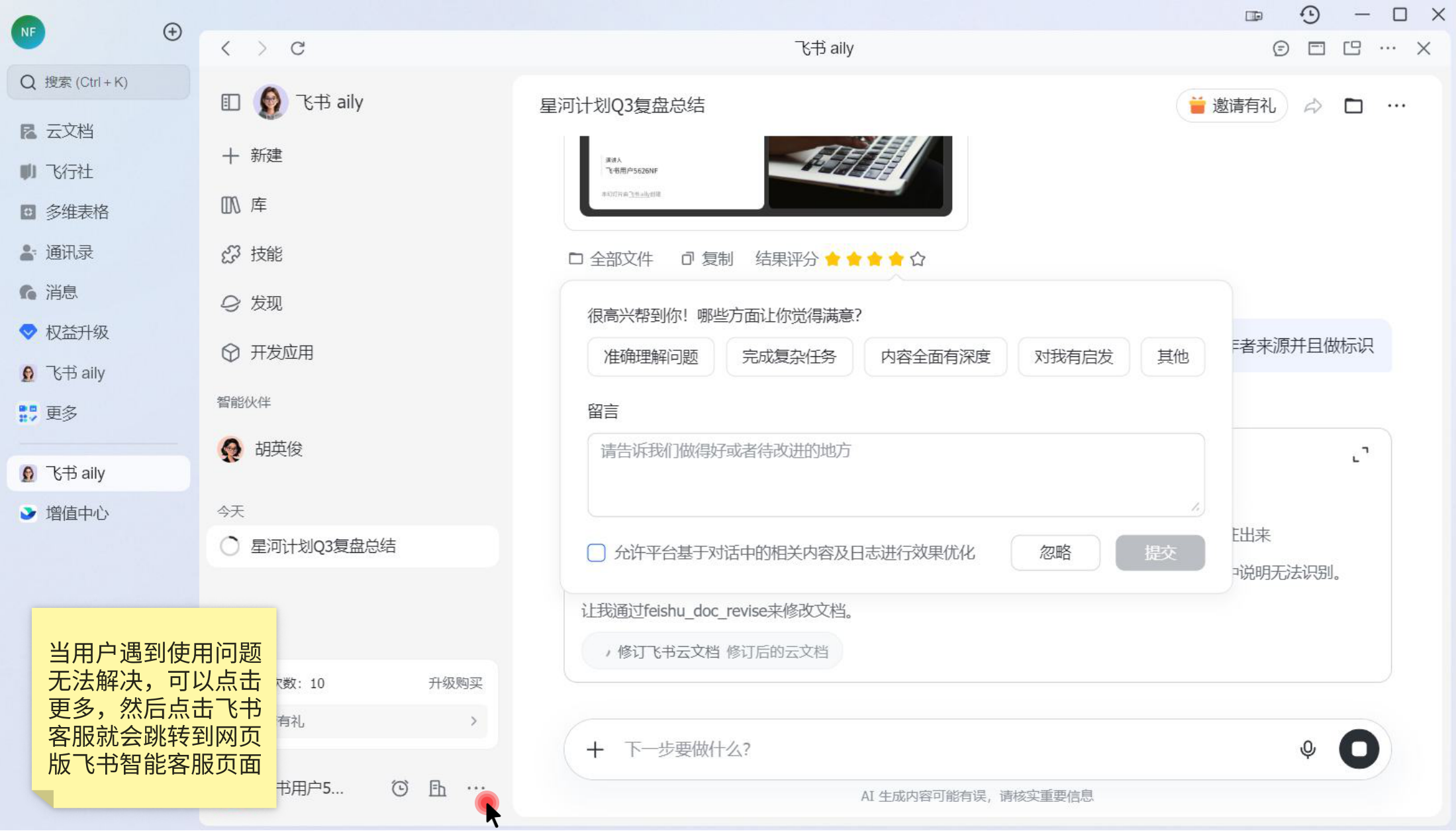Refresh the page with reload icon
Viewport: 1456px width, 831px height.
tap(298, 48)
